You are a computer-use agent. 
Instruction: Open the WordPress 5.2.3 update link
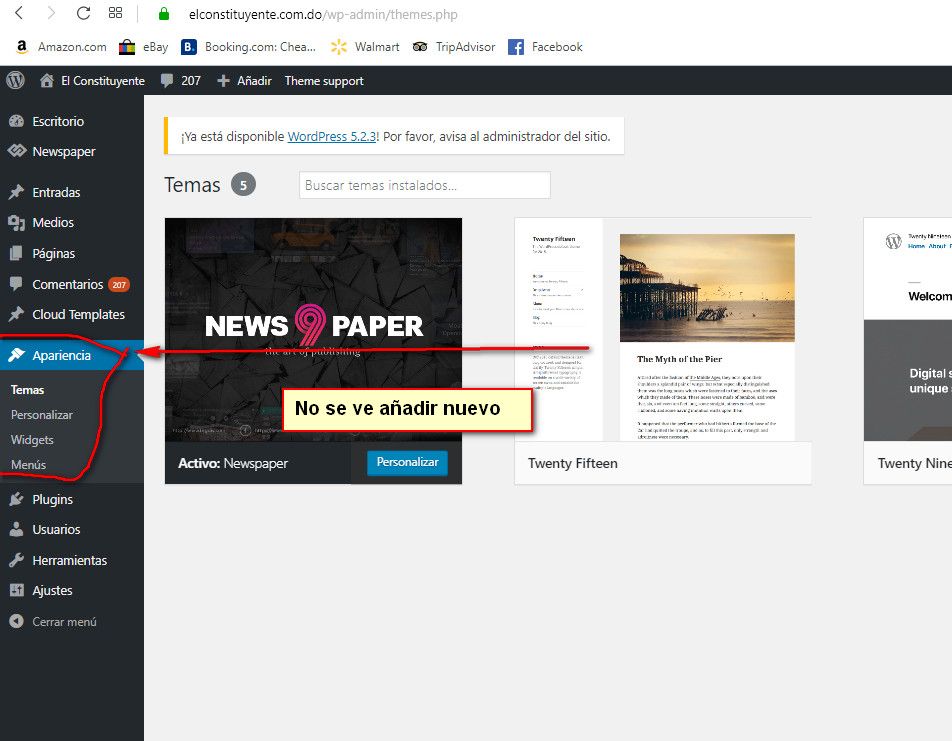332,137
